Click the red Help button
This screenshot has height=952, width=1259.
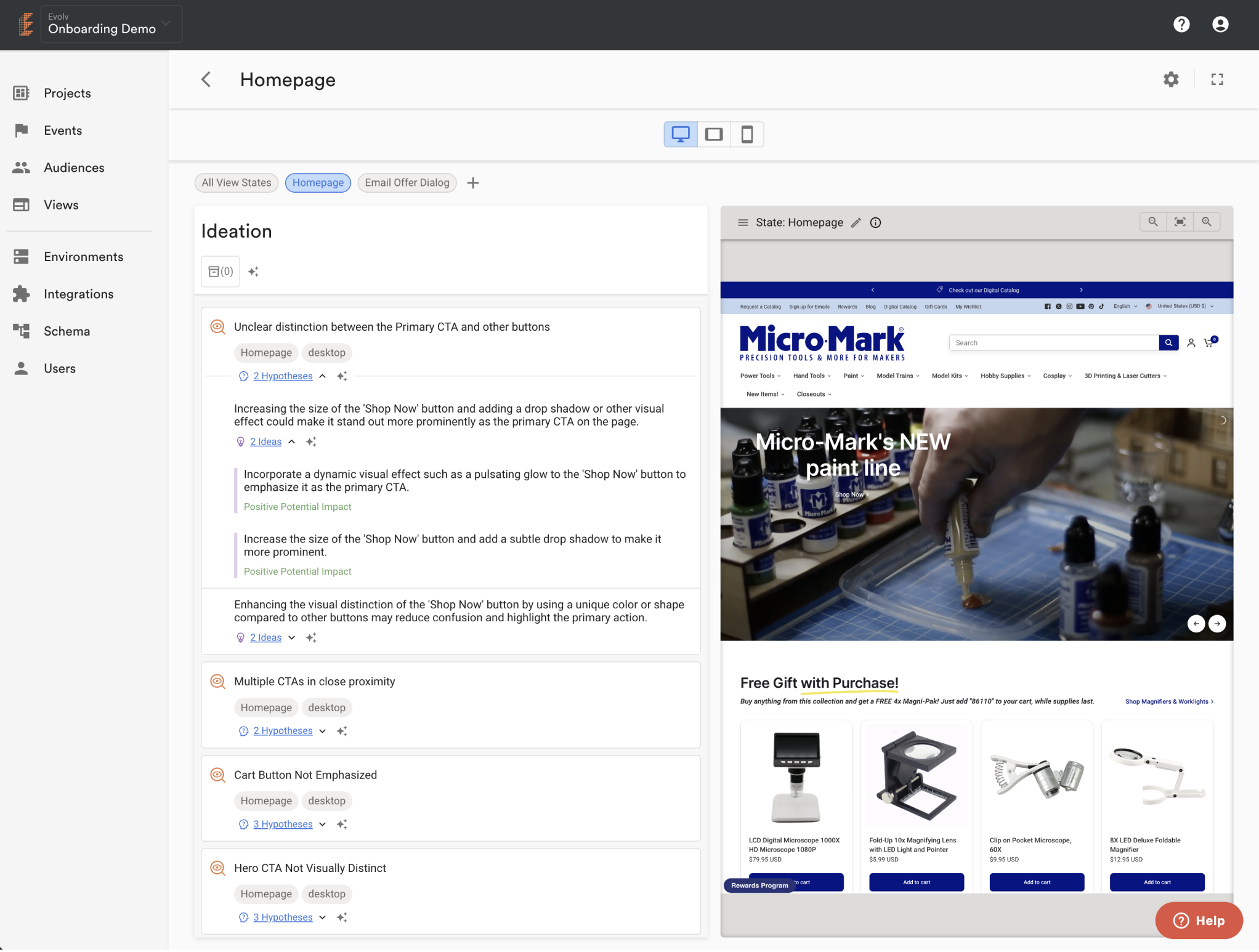coord(1198,921)
